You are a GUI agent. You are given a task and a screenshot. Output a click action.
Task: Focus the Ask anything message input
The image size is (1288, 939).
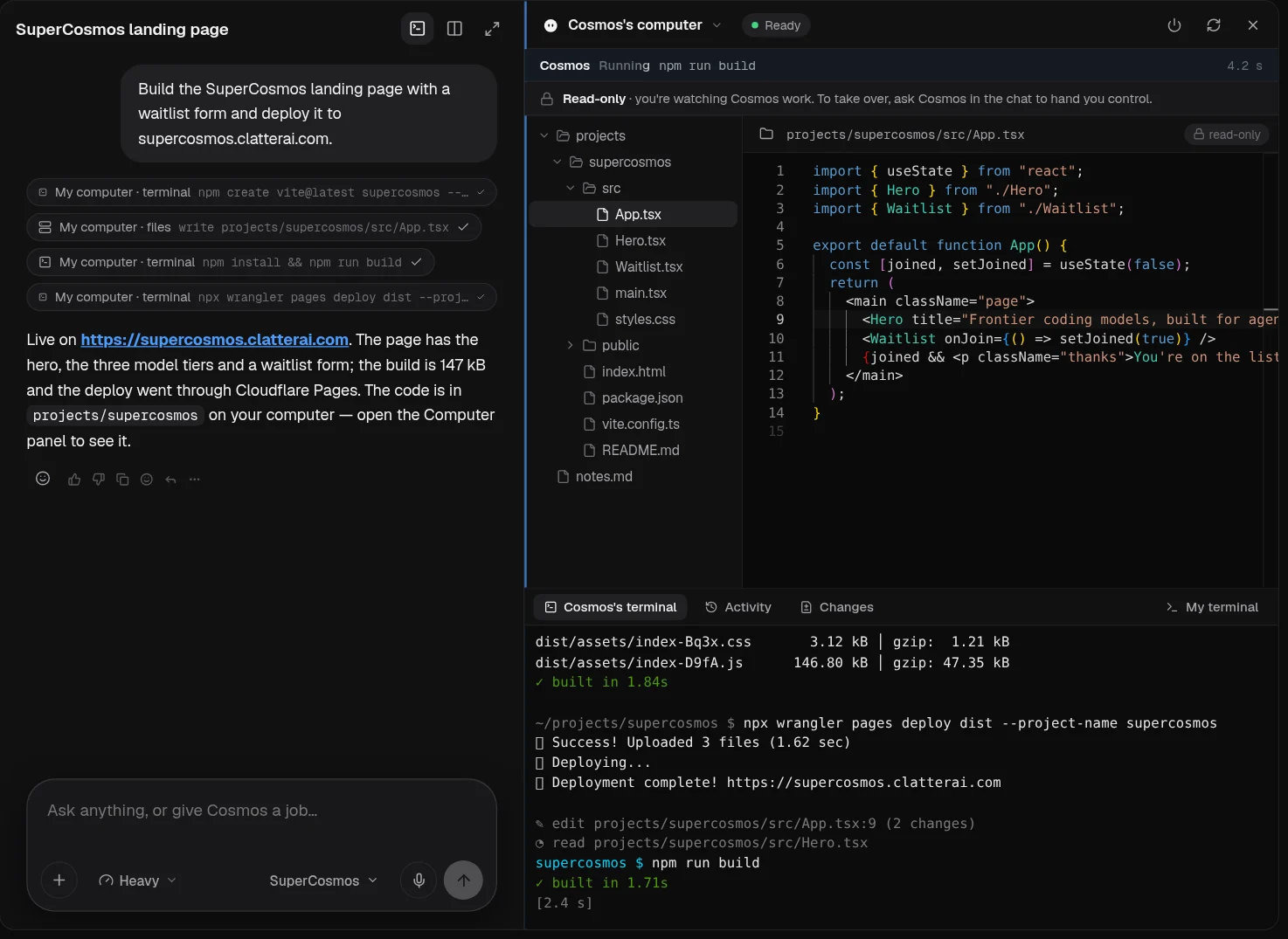(261, 811)
